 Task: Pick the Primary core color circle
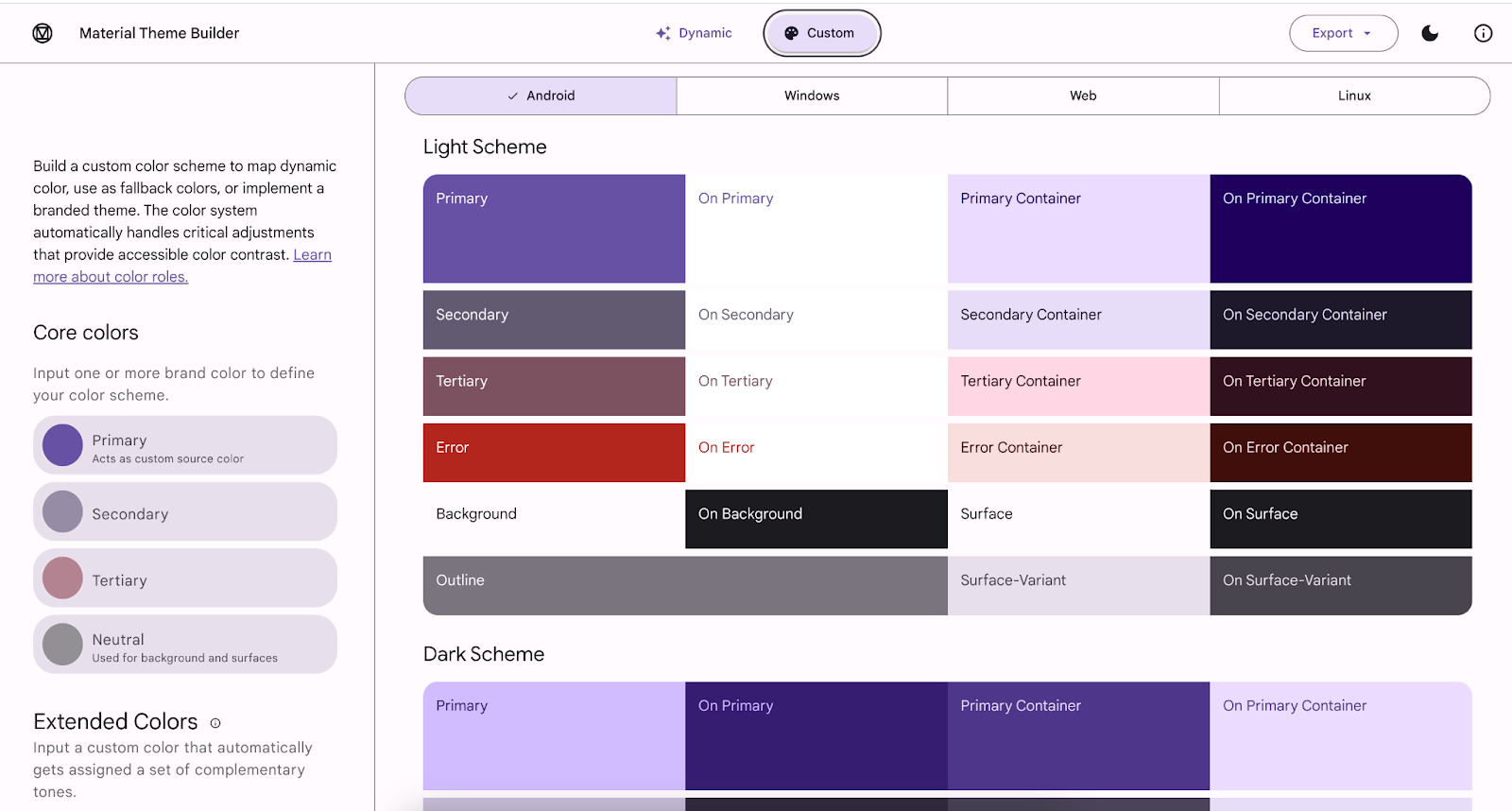(x=62, y=445)
